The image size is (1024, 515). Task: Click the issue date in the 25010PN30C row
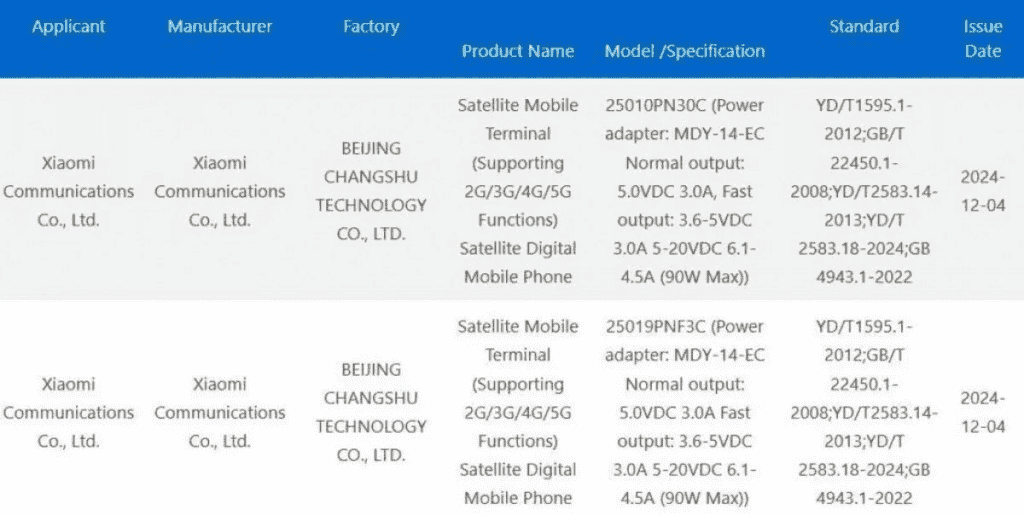[983, 191]
